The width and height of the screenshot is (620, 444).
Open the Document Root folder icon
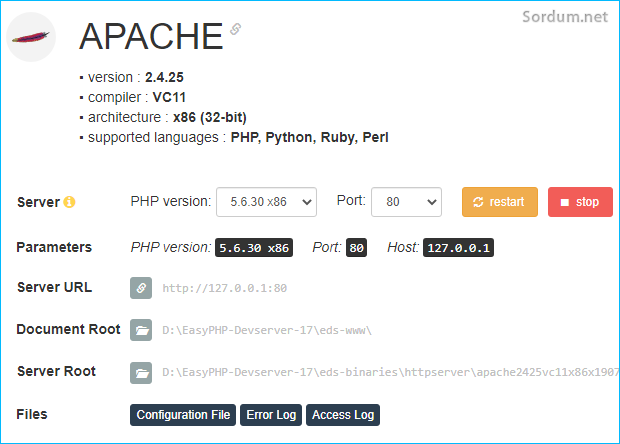[x=141, y=330]
